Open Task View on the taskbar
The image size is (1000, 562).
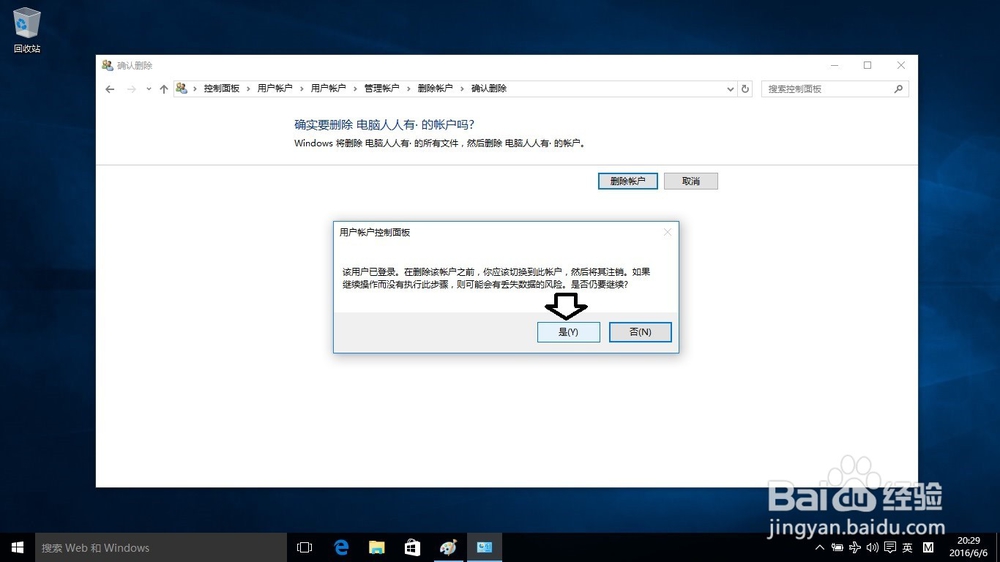coord(305,547)
